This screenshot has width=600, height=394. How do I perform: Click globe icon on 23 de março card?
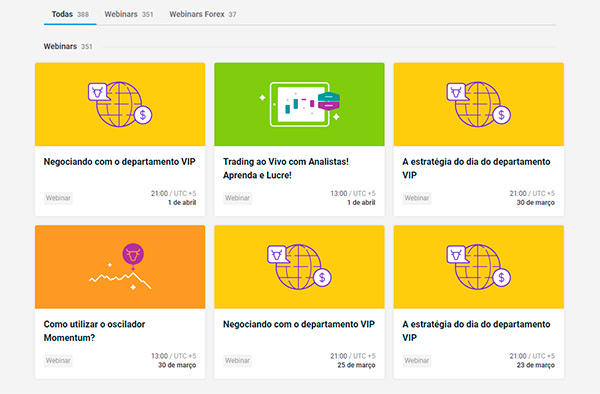point(478,267)
